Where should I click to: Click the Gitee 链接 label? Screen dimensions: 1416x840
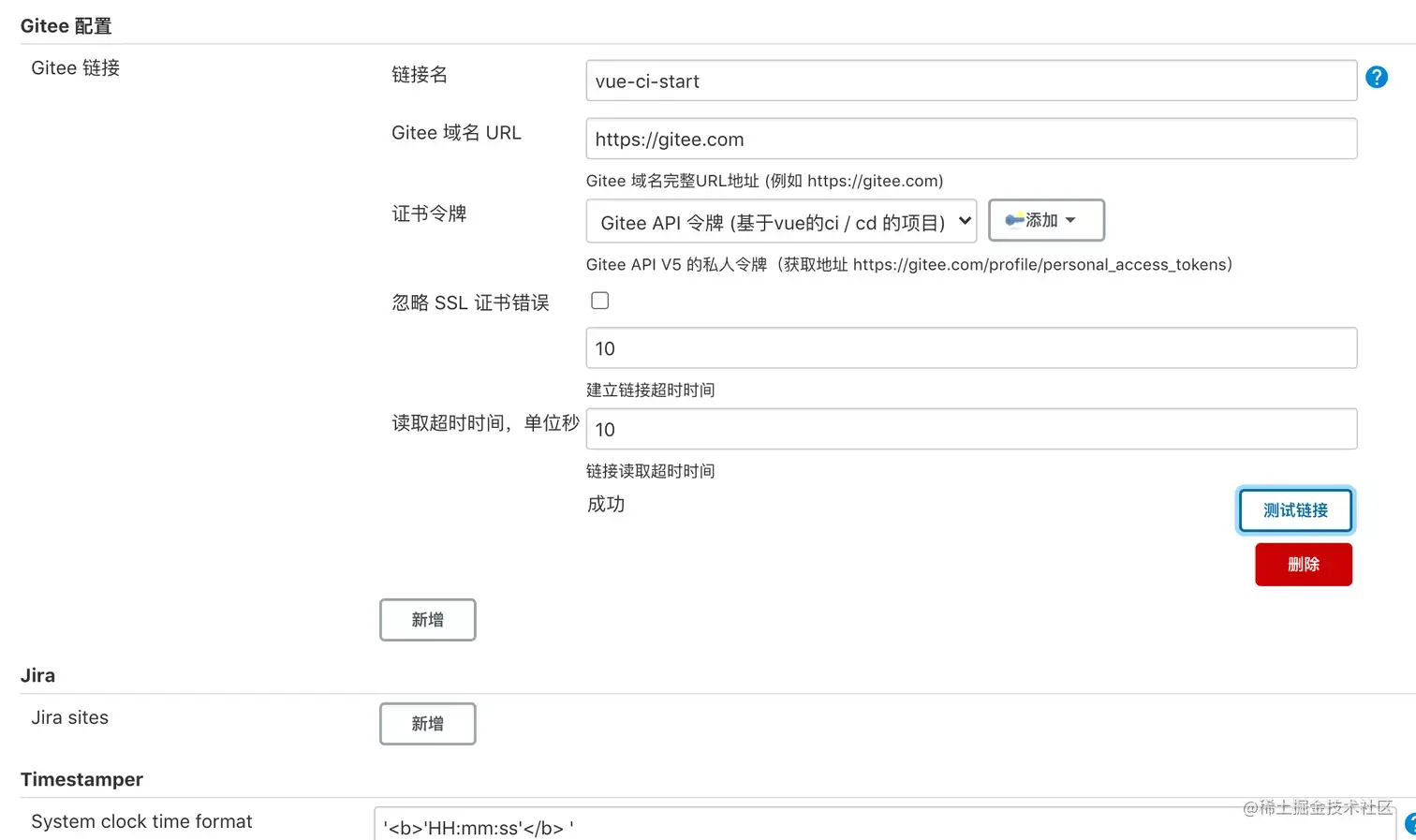[x=75, y=67]
